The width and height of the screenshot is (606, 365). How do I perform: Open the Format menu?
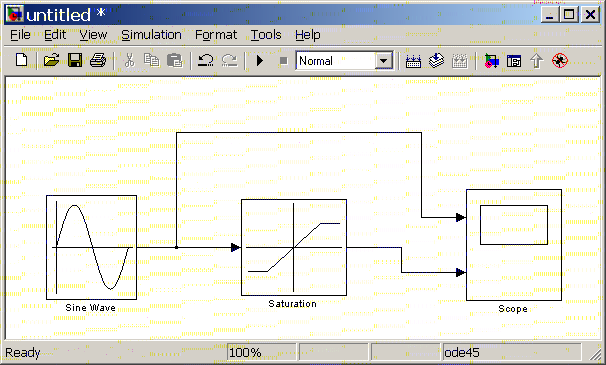[x=216, y=35]
